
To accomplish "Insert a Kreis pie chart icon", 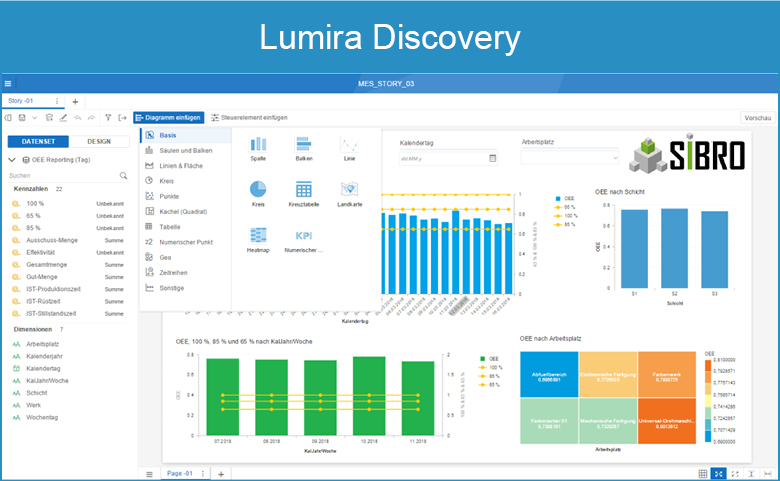I will click(258, 194).
